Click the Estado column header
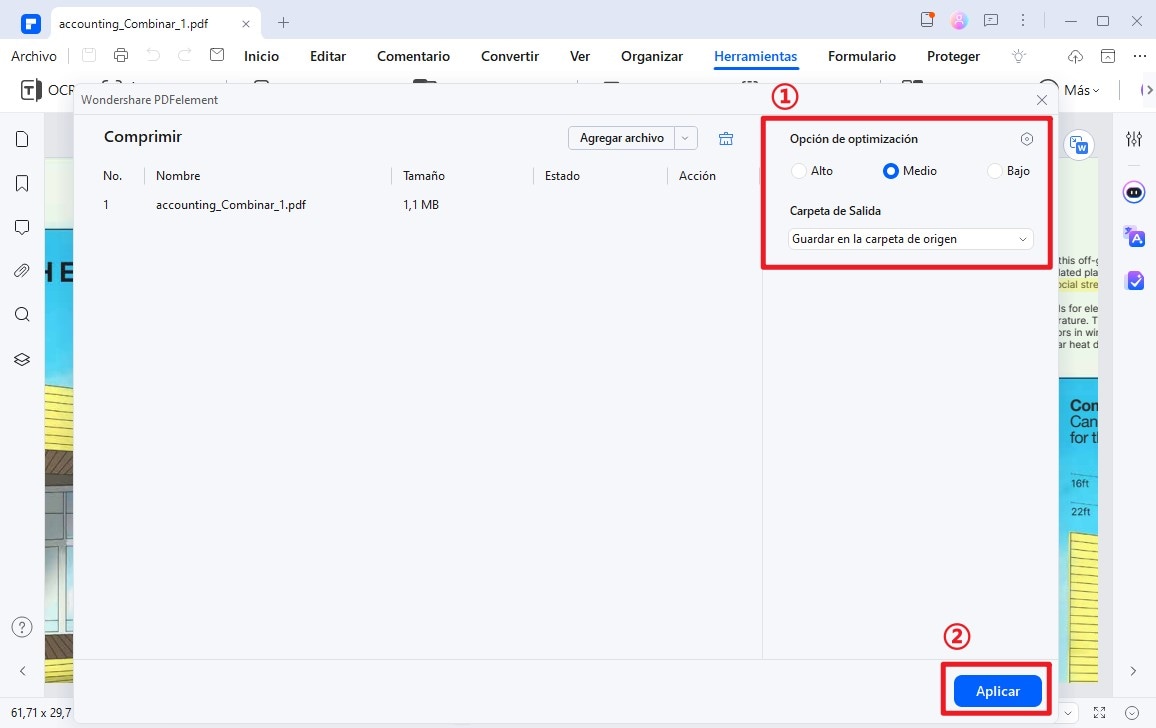This screenshot has height=728, width=1156. pyautogui.click(x=563, y=176)
